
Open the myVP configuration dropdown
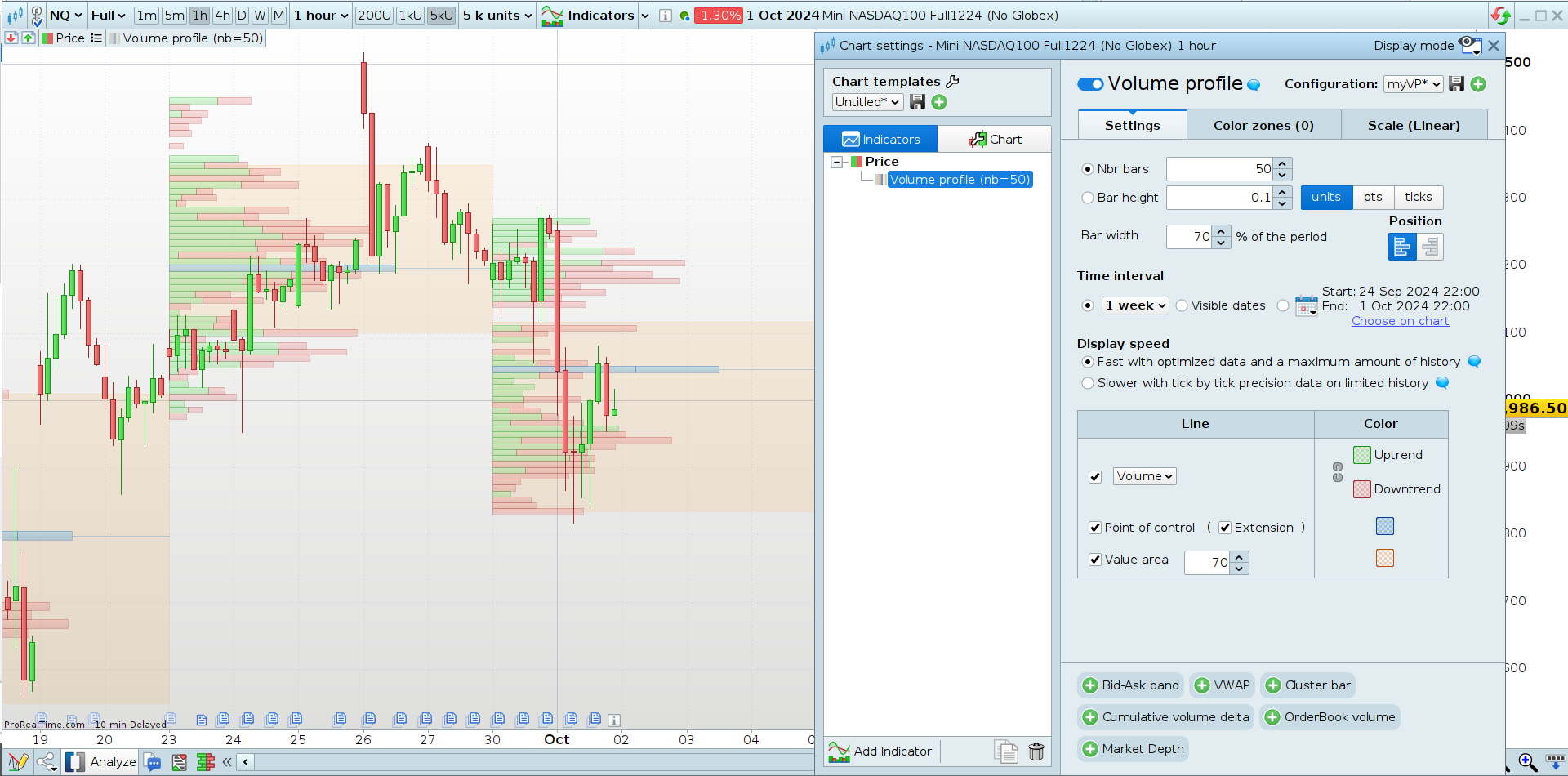coord(1414,84)
